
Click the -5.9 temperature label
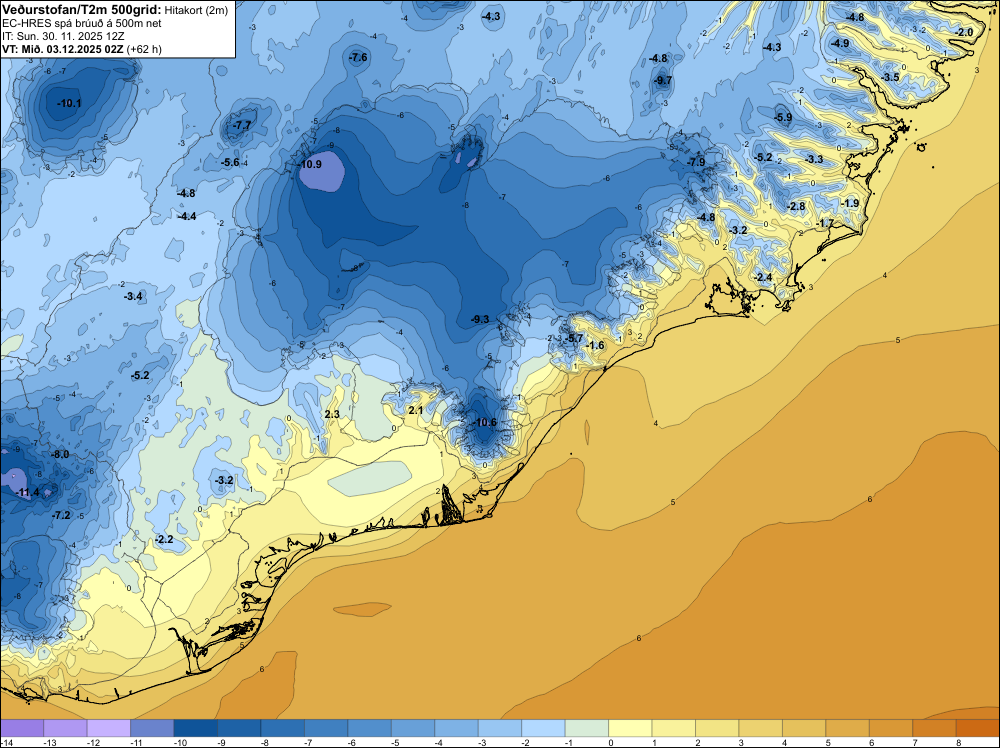coord(783,117)
